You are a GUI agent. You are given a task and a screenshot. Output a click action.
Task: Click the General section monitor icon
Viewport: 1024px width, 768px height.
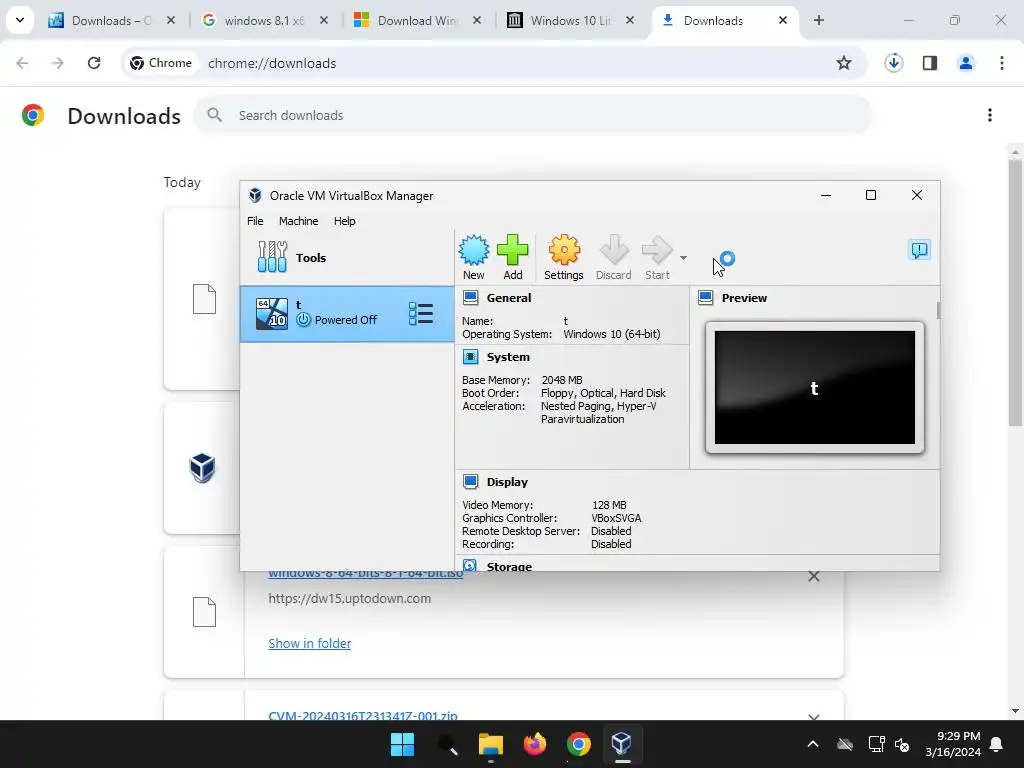click(x=470, y=298)
